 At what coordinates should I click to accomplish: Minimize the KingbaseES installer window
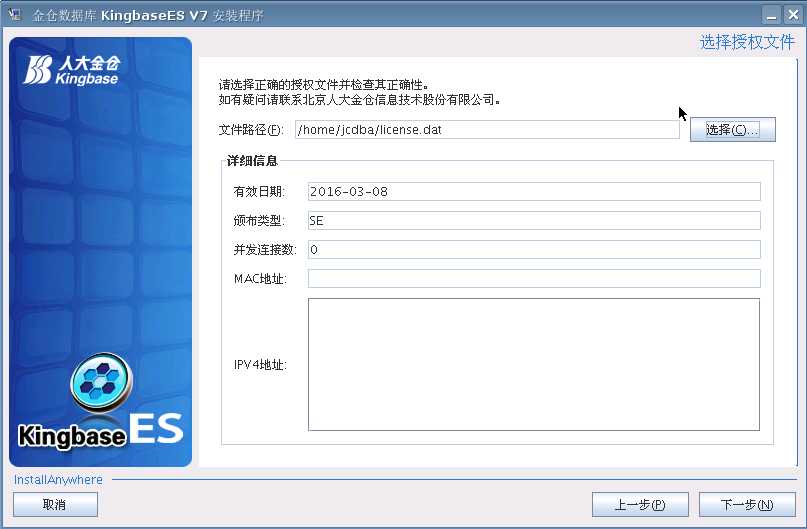pyautogui.click(x=771, y=15)
